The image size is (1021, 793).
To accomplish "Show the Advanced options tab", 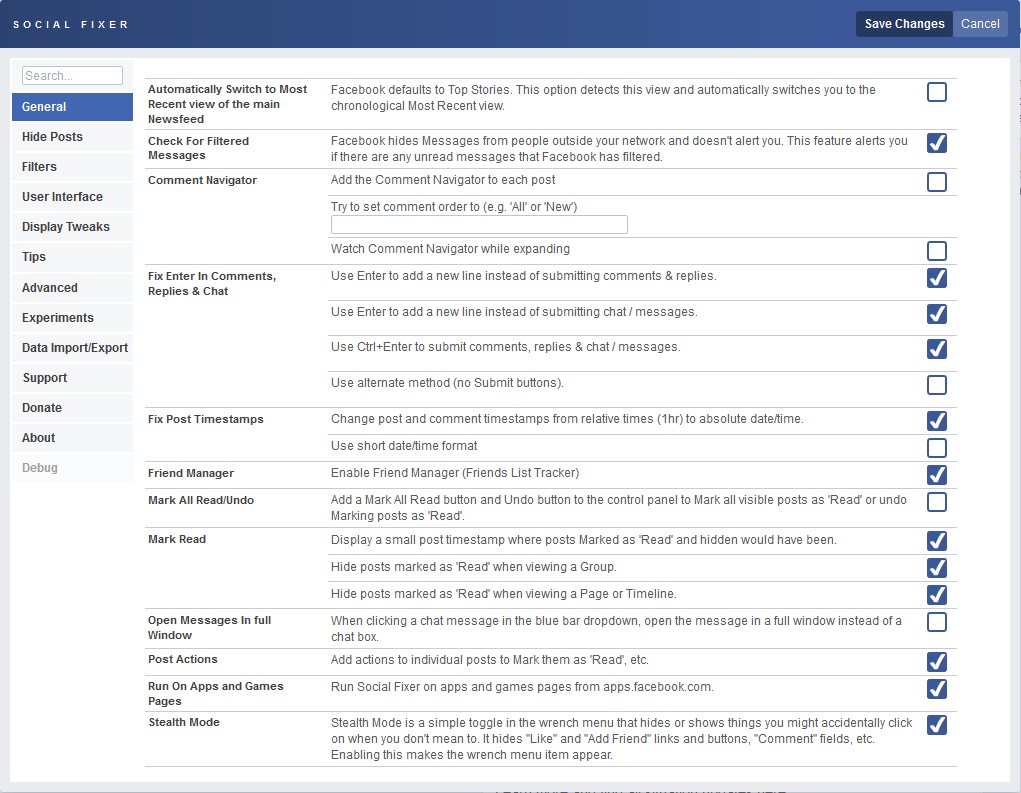I will [72, 288].
